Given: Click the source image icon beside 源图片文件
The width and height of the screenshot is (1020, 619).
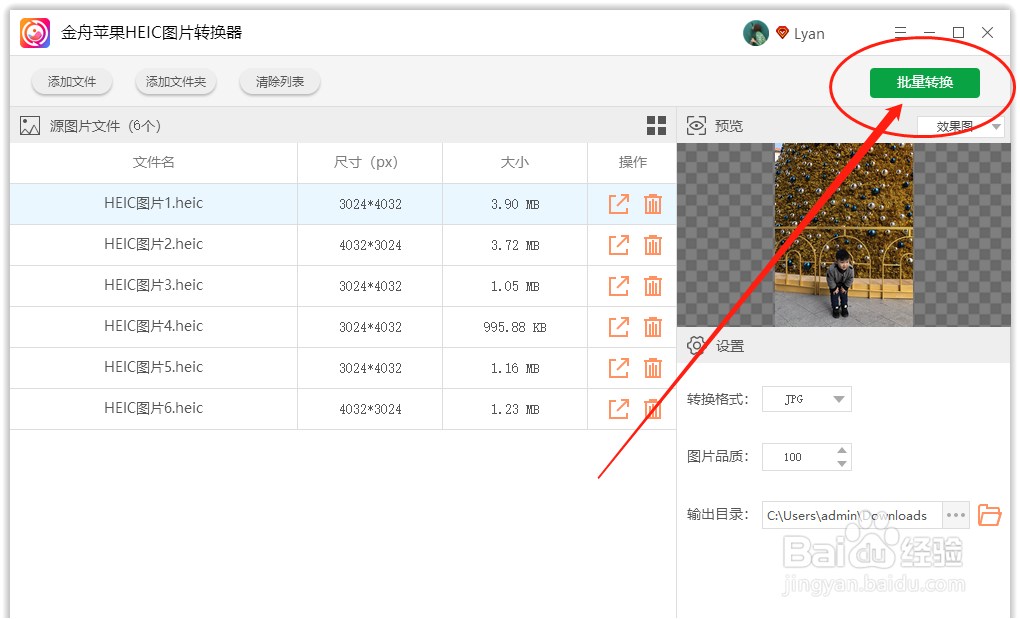Looking at the screenshot, I should coord(28,125).
